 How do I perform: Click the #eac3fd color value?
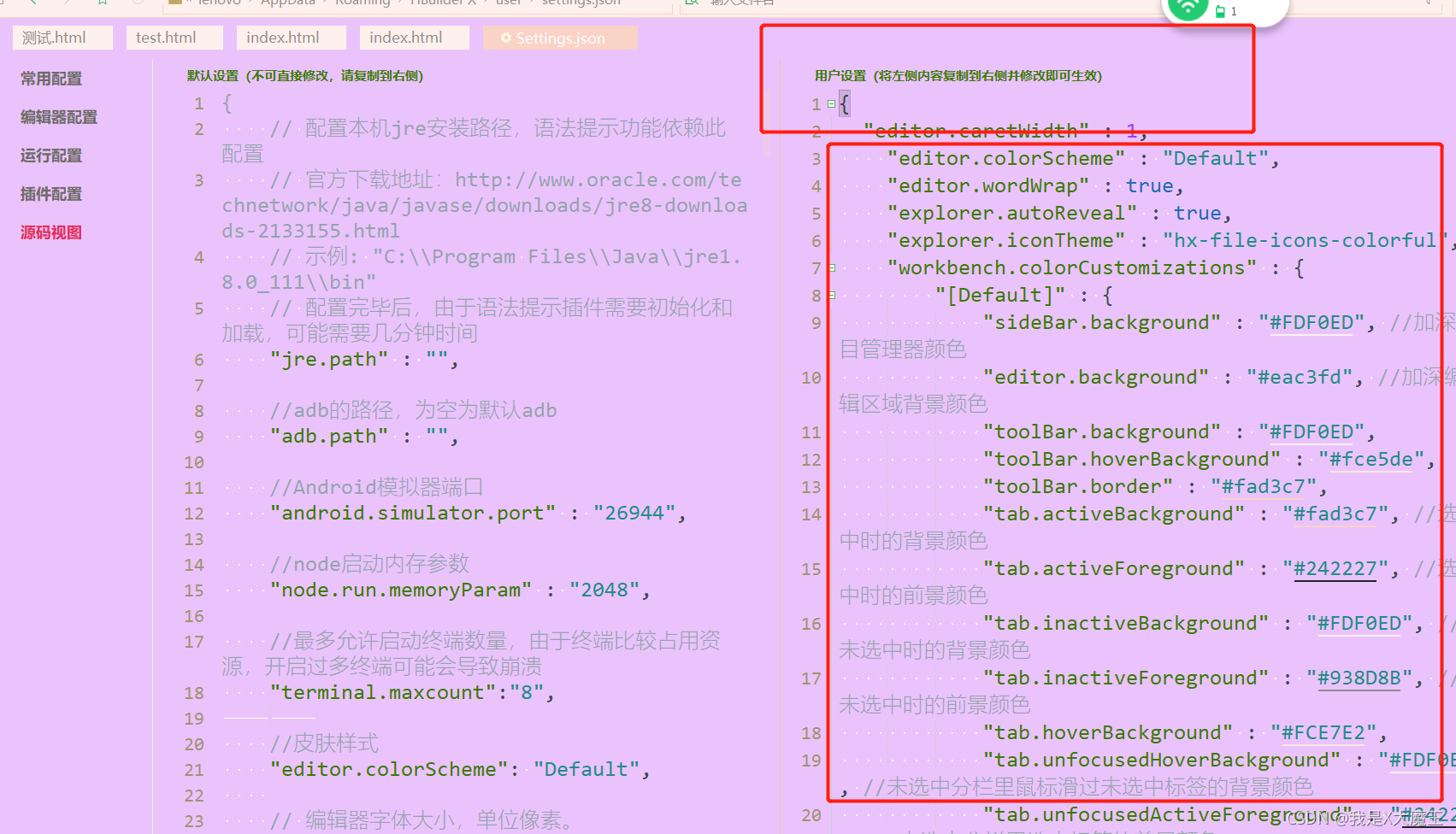[1300, 378]
